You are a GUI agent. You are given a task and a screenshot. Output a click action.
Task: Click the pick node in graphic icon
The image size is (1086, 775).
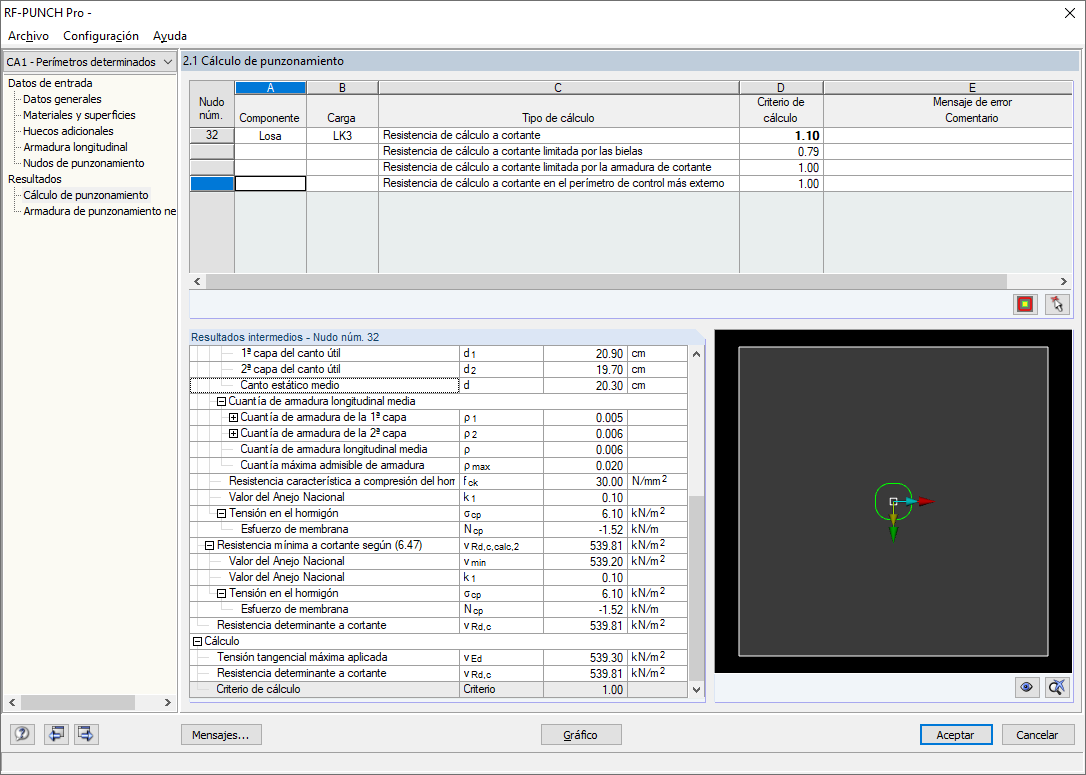pyautogui.click(x=1057, y=304)
